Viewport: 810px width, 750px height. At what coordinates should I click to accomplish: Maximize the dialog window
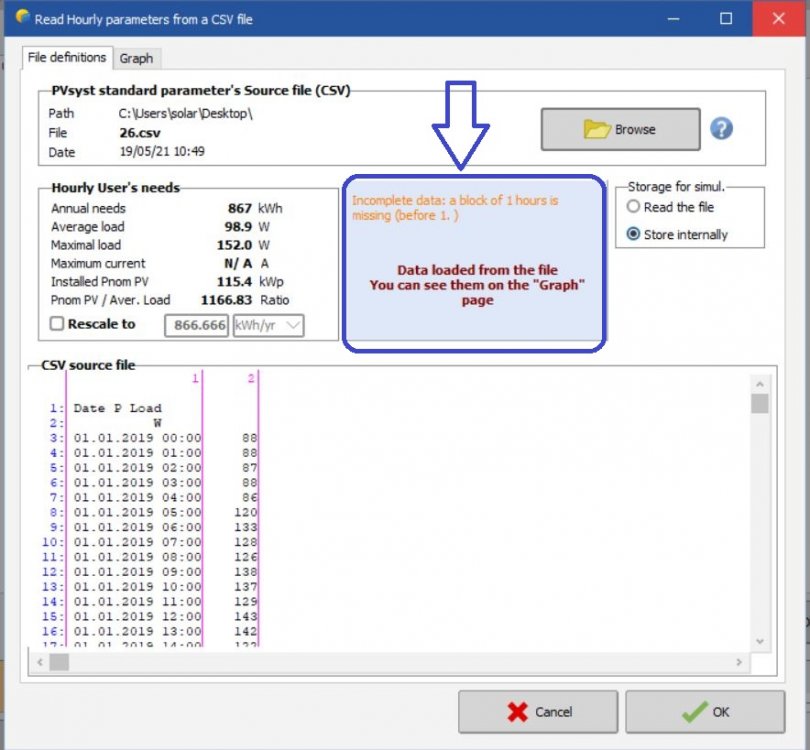point(727,18)
